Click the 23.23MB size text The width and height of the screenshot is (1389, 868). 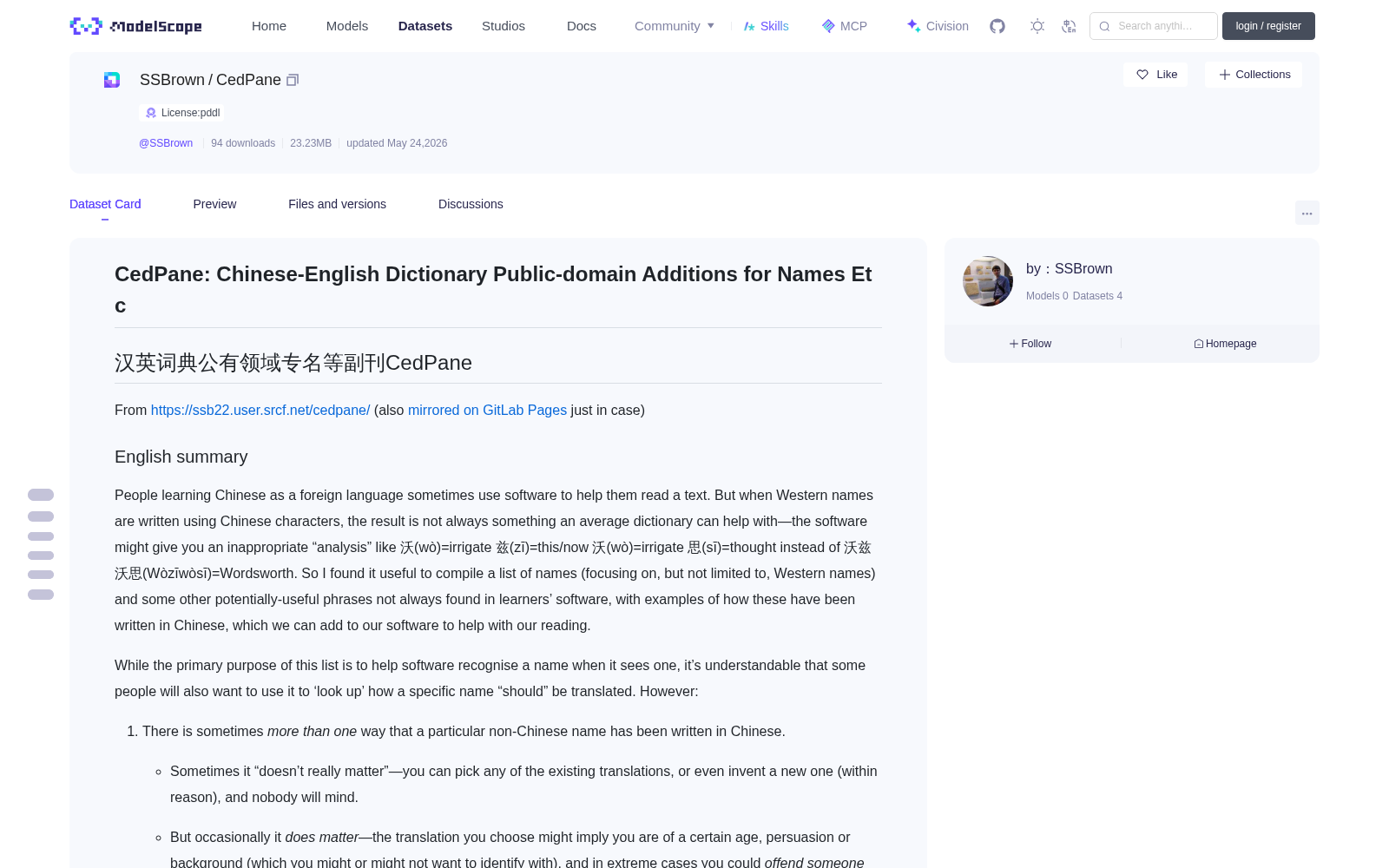click(x=311, y=143)
